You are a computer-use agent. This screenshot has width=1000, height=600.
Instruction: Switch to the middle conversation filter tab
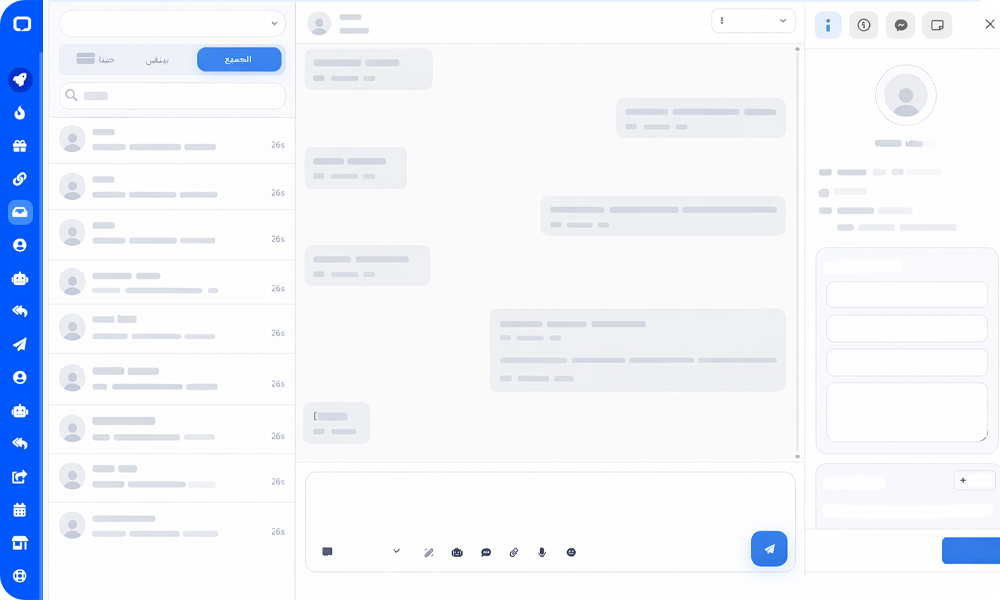tap(157, 60)
